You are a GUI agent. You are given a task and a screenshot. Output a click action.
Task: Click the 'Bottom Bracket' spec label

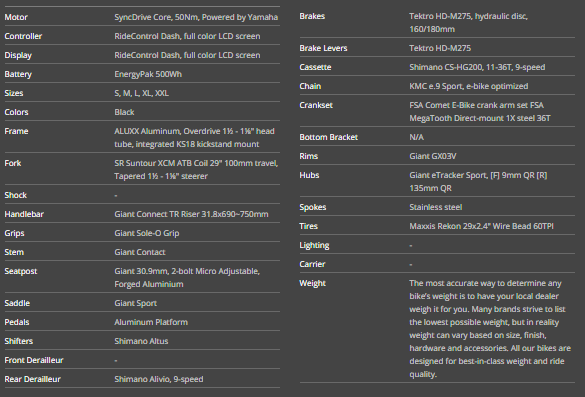pyautogui.click(x=328, y=137)
